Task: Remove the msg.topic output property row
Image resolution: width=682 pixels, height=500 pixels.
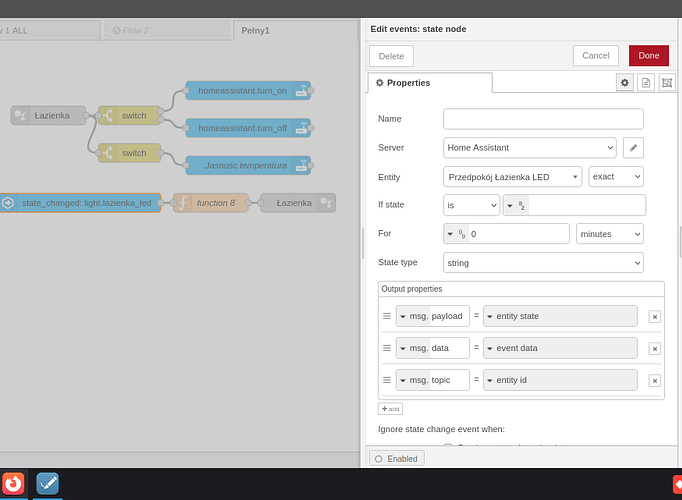Action: pyautogui.click(x=654, y=381)
